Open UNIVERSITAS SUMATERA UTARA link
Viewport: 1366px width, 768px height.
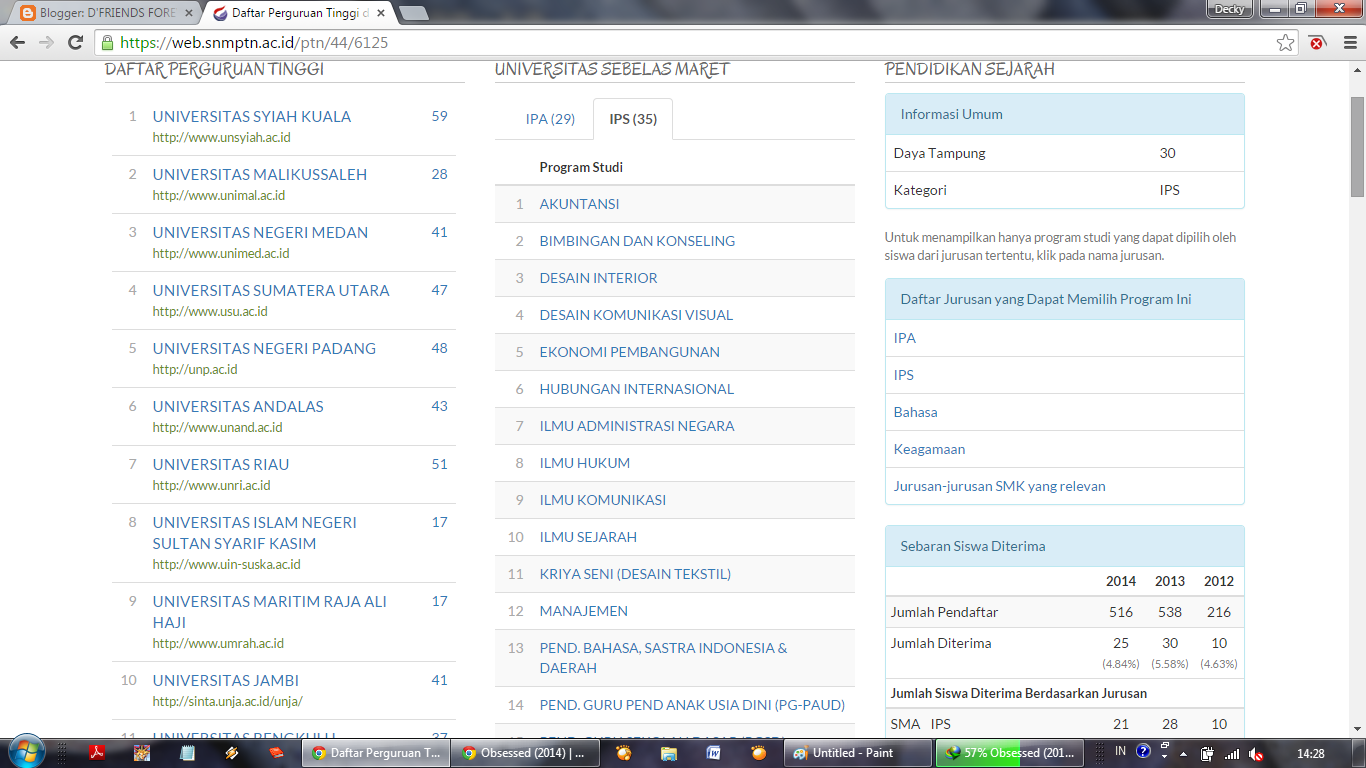coord(271,290)
